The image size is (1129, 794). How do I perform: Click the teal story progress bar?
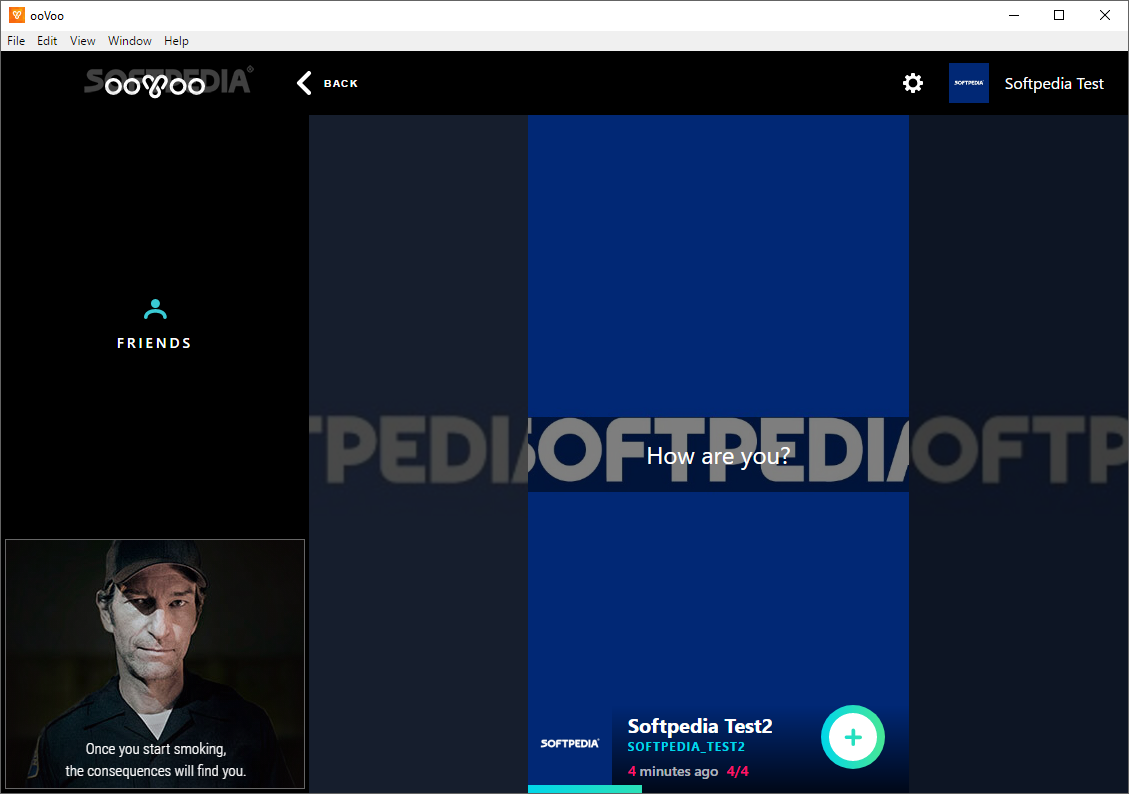(x=585, y=790)
